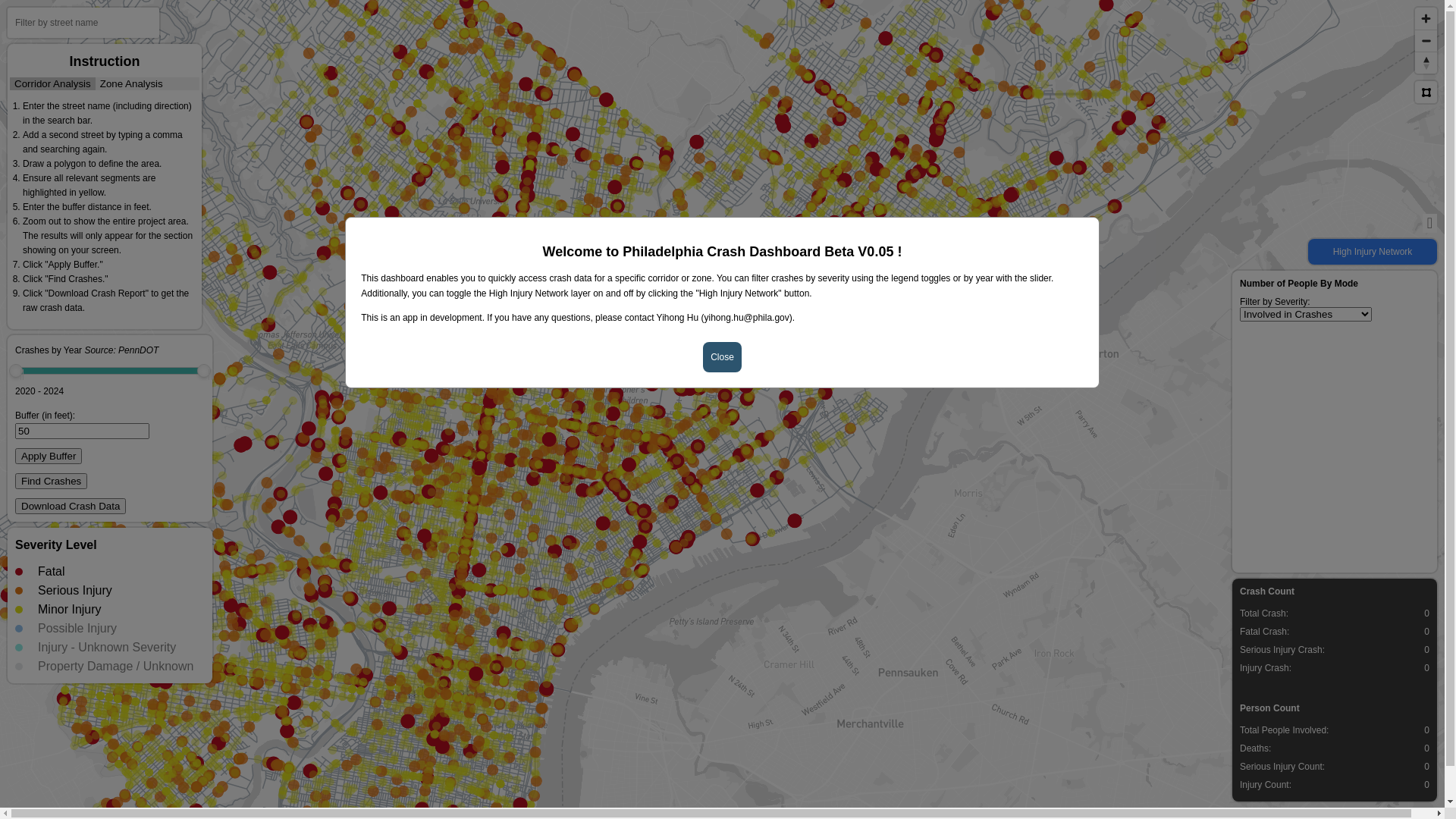
Task: Click the right handle of year slider
Action: click(x=203, y=372)
